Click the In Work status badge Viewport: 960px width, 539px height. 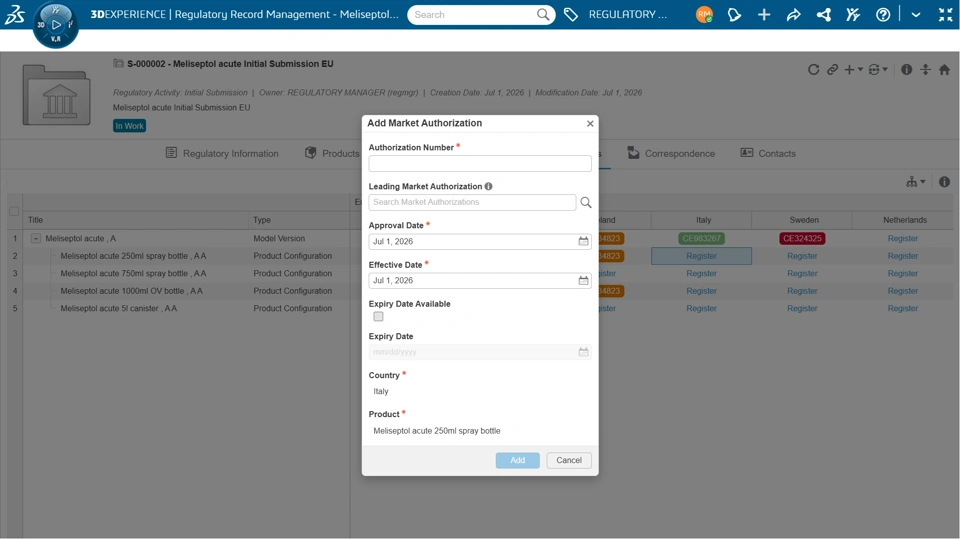[129, 126]
